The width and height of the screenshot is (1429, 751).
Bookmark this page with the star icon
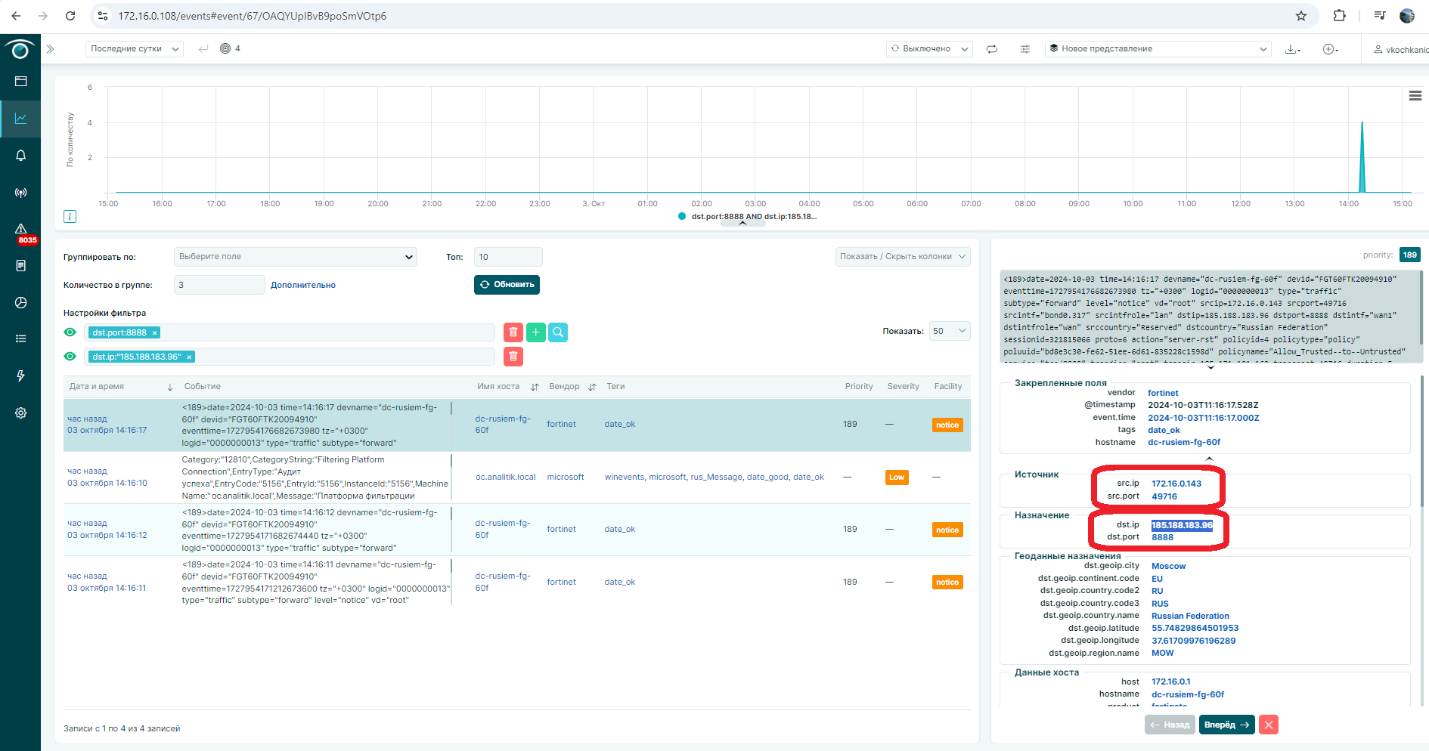[x=1301, y=16]
